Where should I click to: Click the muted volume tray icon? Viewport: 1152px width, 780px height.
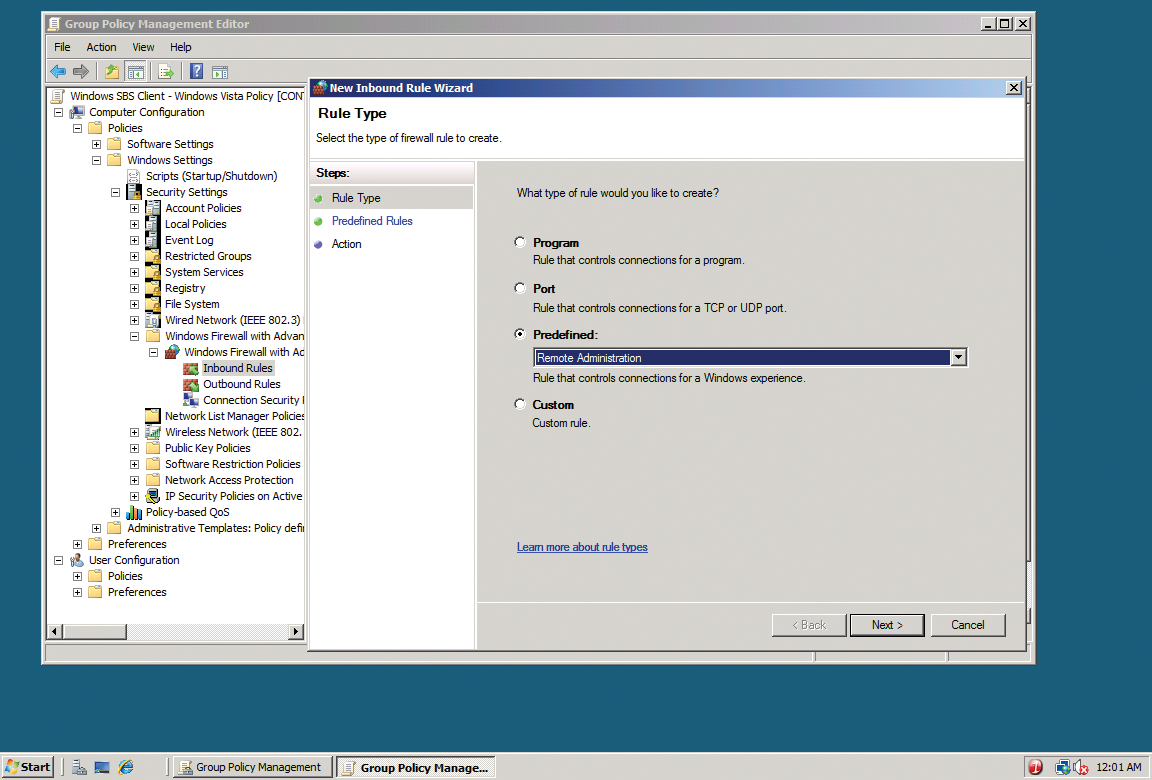[1081, 767]
